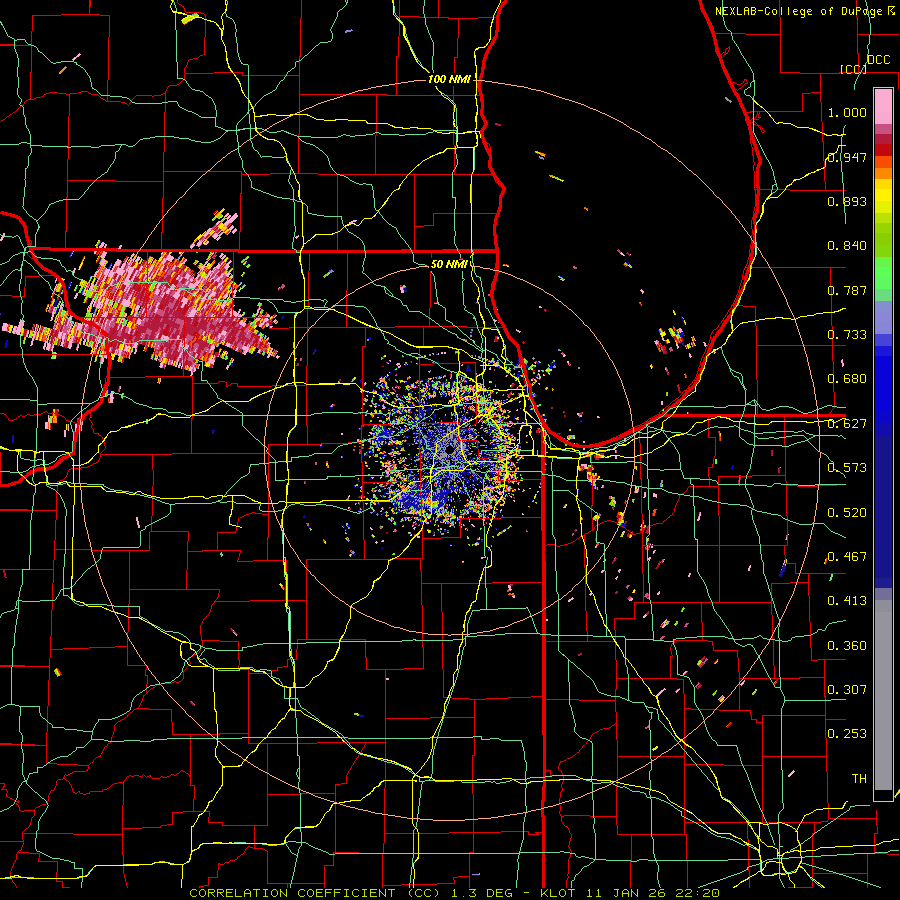Click the yellow segment of the color bar

click(x=883, y=196)
